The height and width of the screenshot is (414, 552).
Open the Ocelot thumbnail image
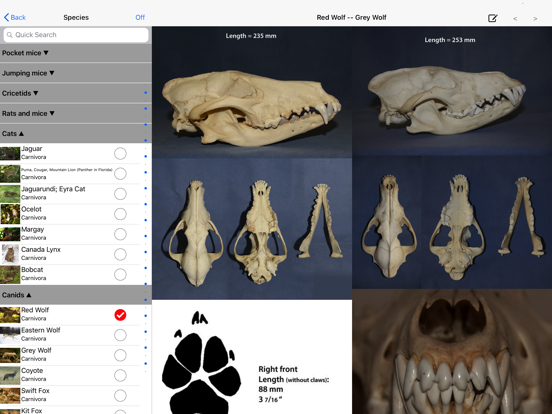[10, 214]
